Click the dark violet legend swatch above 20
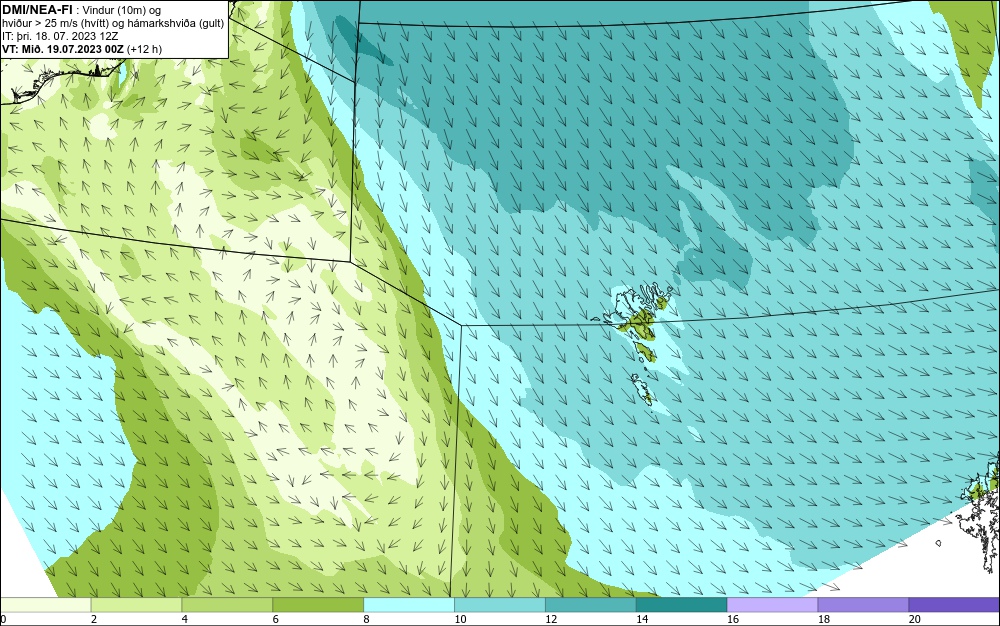 (954, 604)
